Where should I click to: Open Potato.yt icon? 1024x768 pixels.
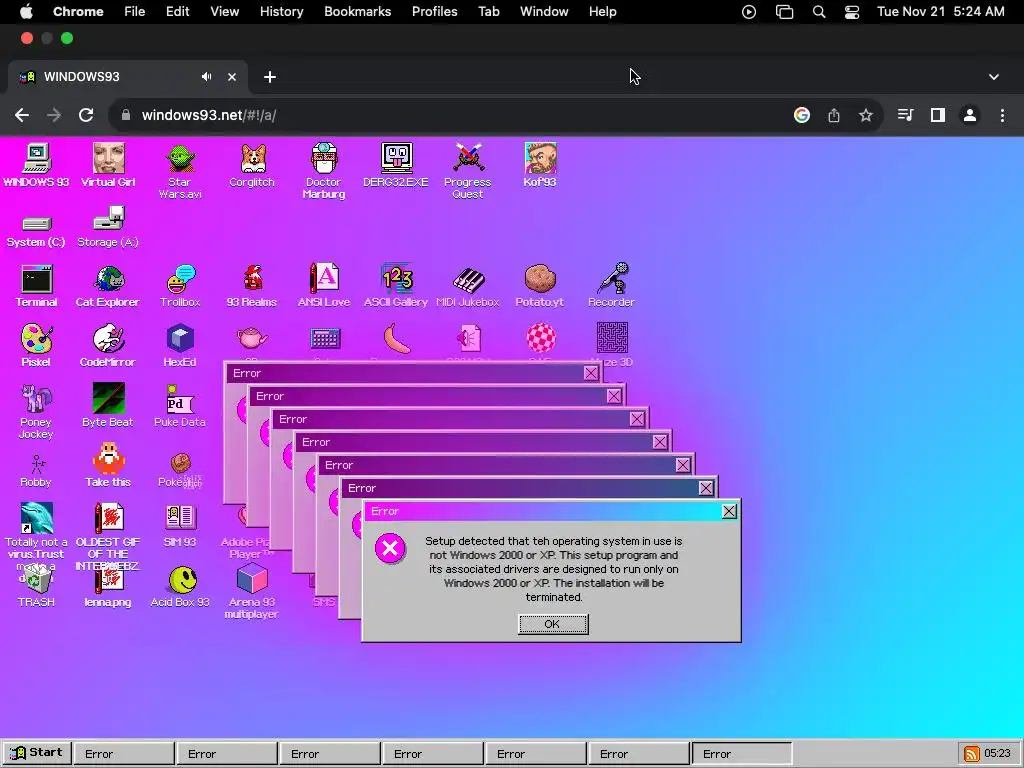pyautogui.click(x=540, y=286)
